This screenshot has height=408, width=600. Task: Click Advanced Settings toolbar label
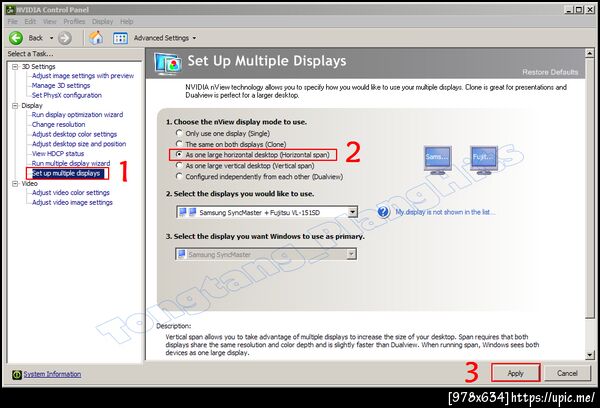pos(161,38)
